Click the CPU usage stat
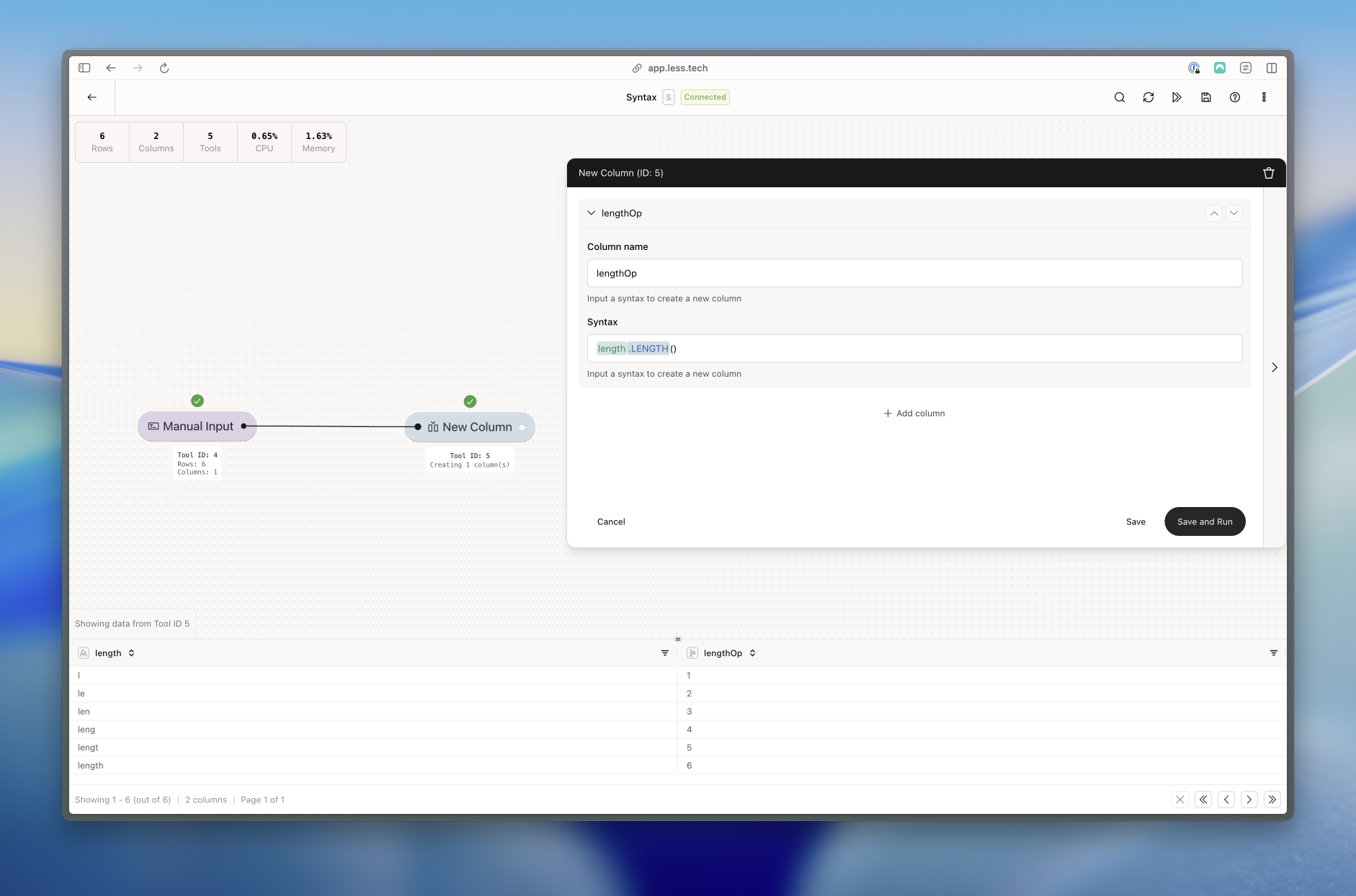The width and height of the screenshot is (1356, 896). coord(264,142)
